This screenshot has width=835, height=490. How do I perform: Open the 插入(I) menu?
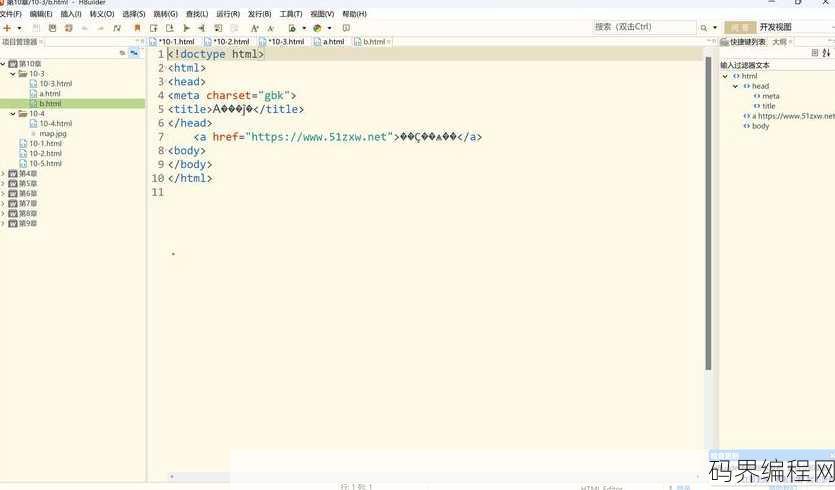tap(71, 14)
